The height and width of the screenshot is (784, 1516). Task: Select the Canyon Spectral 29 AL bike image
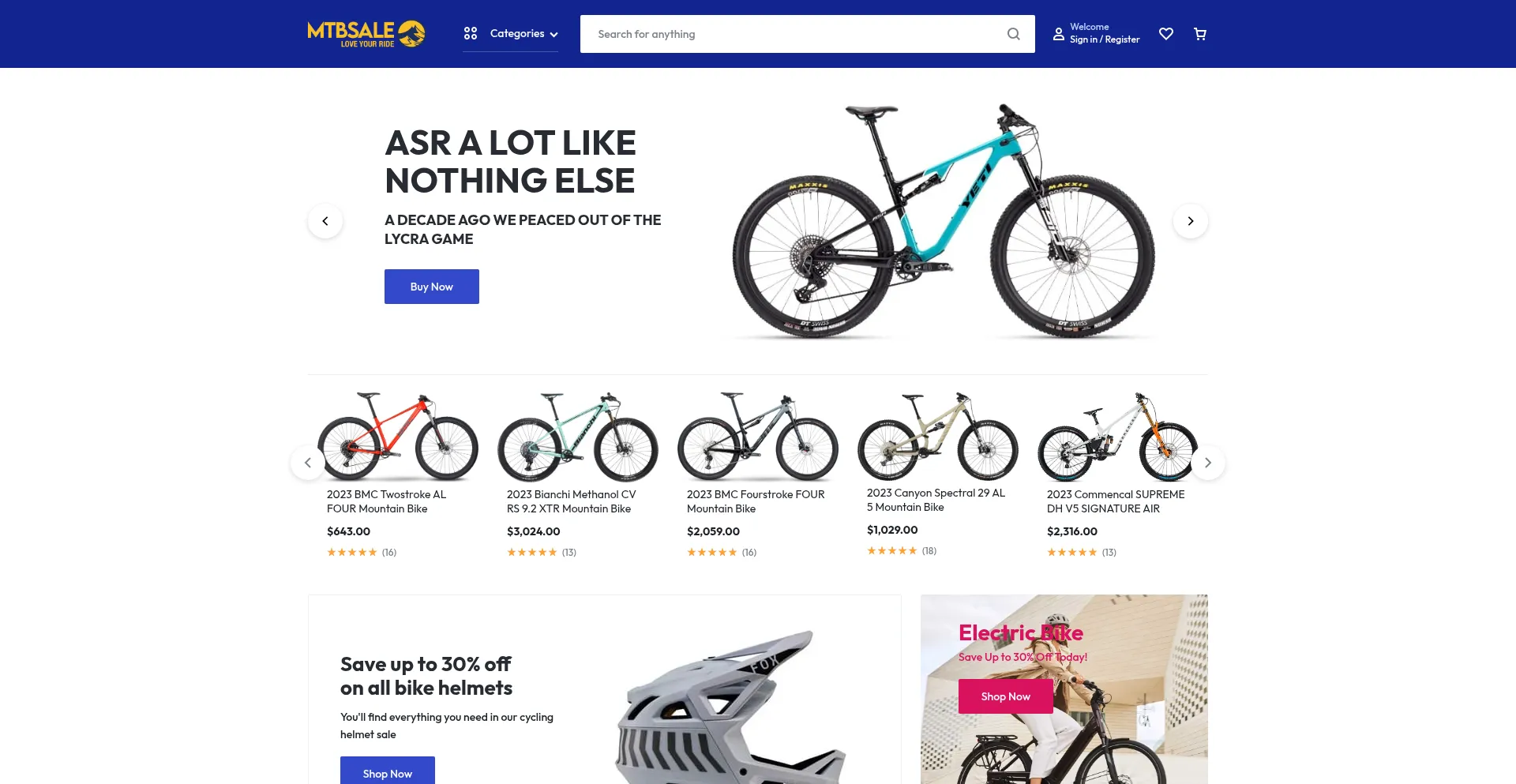pos(938,436)
